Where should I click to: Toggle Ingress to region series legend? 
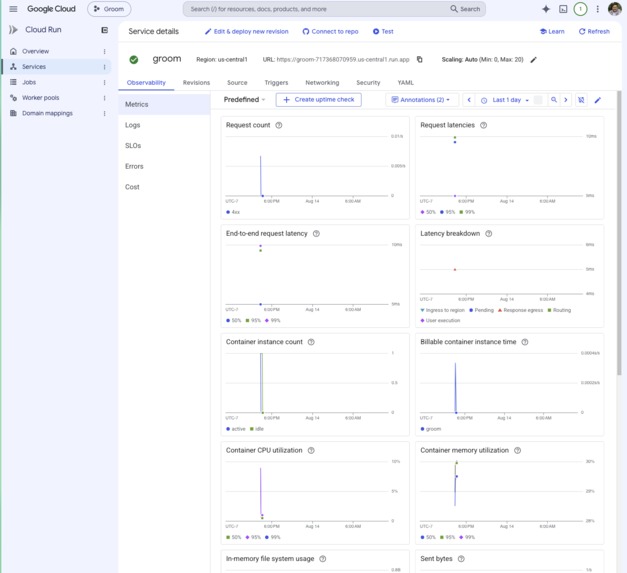442,310
